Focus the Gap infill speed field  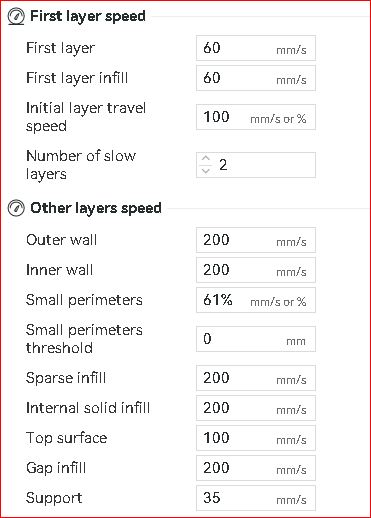click(256, 468)
